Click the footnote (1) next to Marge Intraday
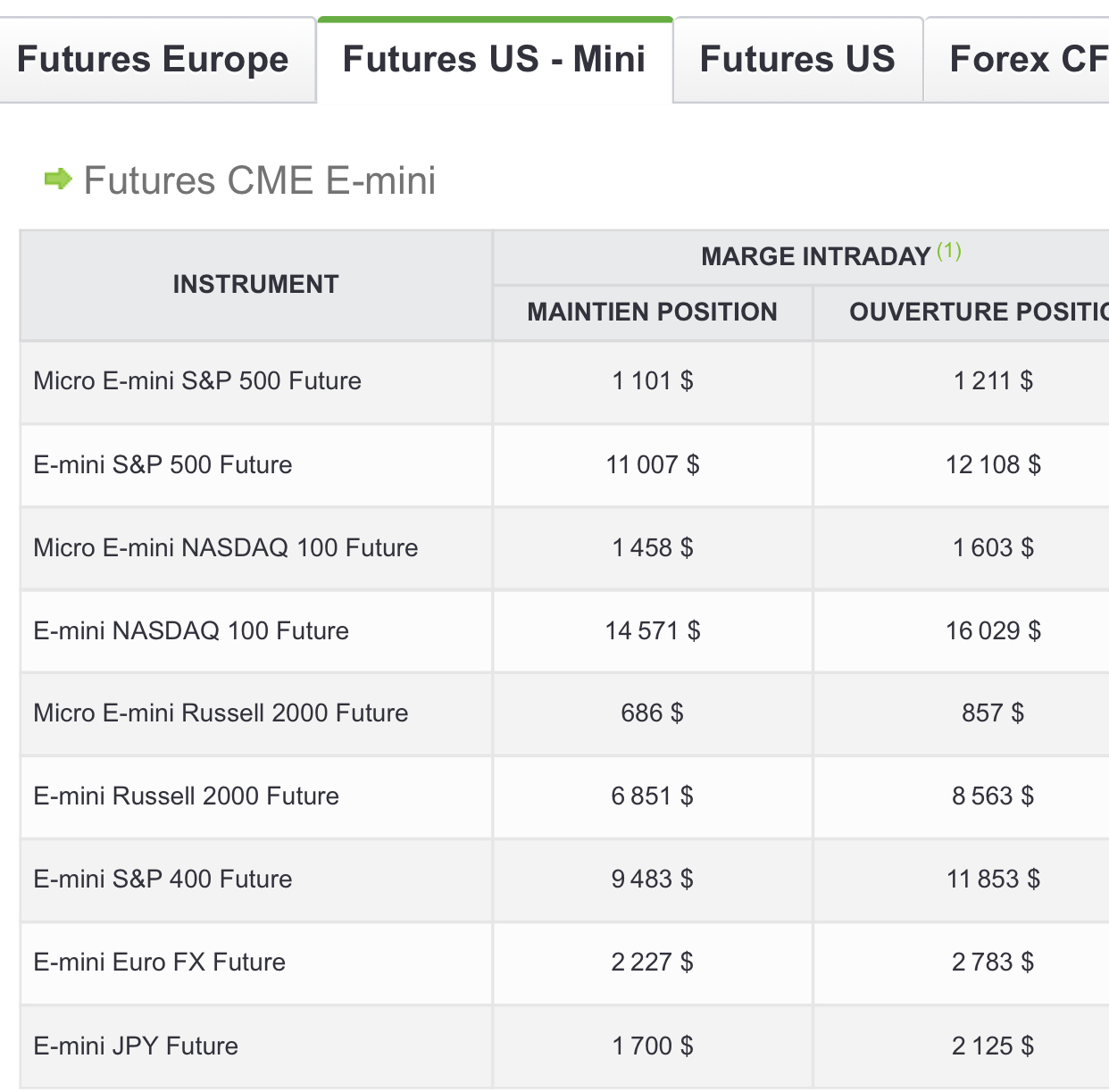 point(948,251)
